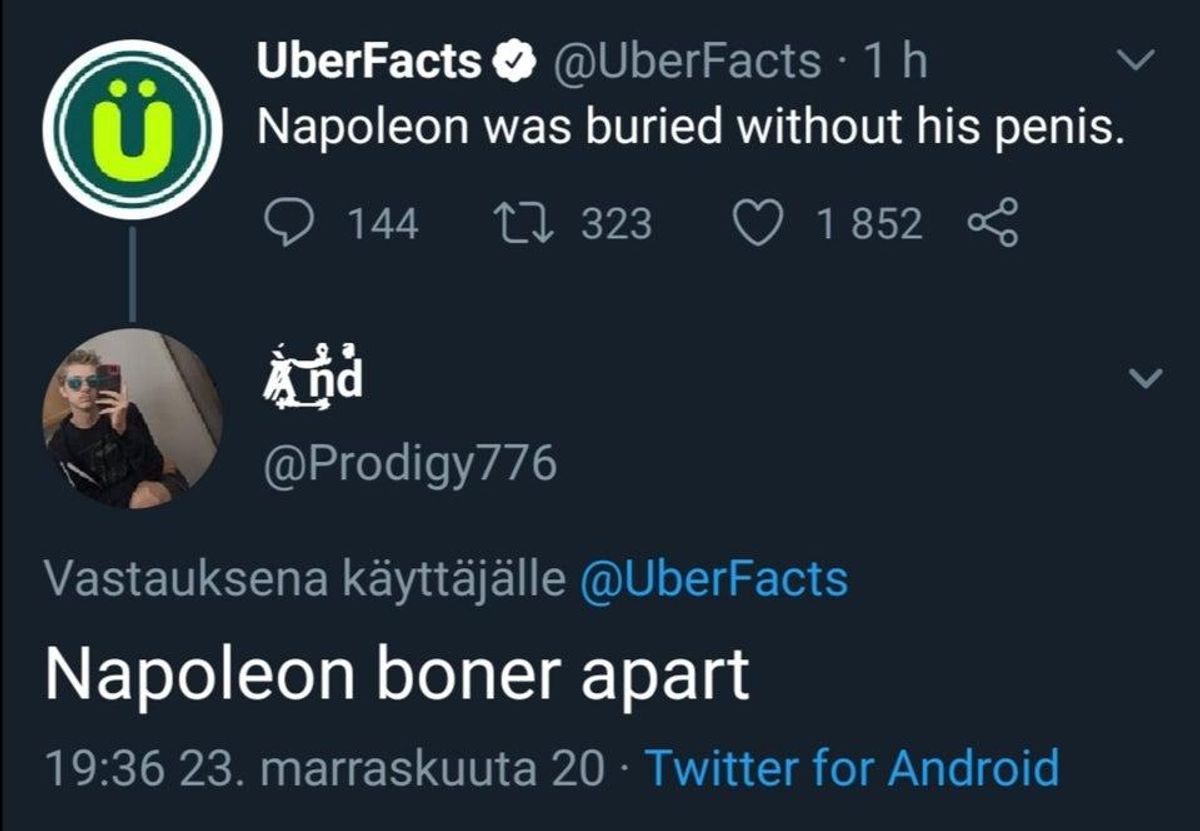
Task: Click the @Prodigy776 username handle
Action: (408, 465)
